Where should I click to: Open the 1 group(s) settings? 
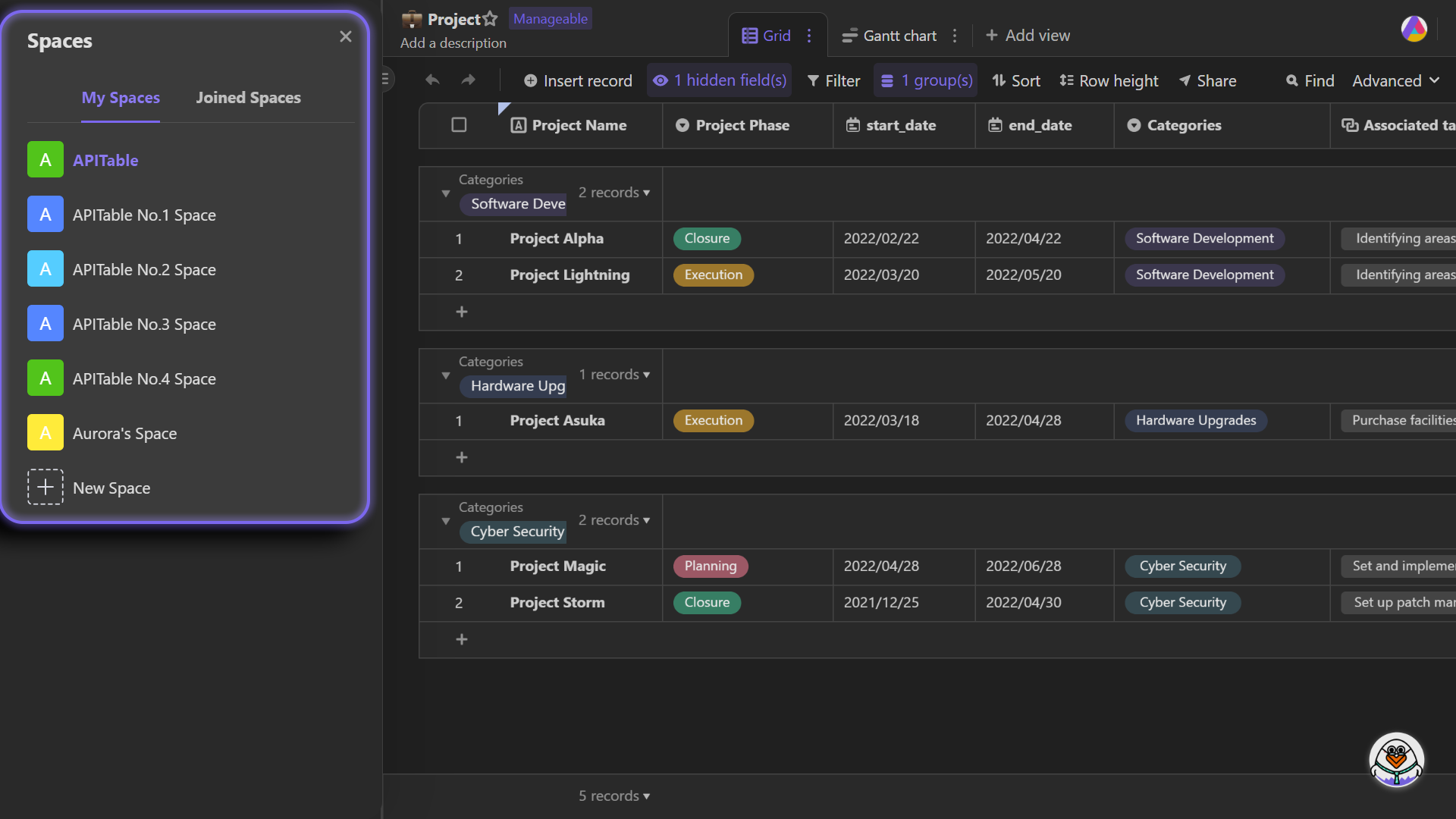point(925,80)
